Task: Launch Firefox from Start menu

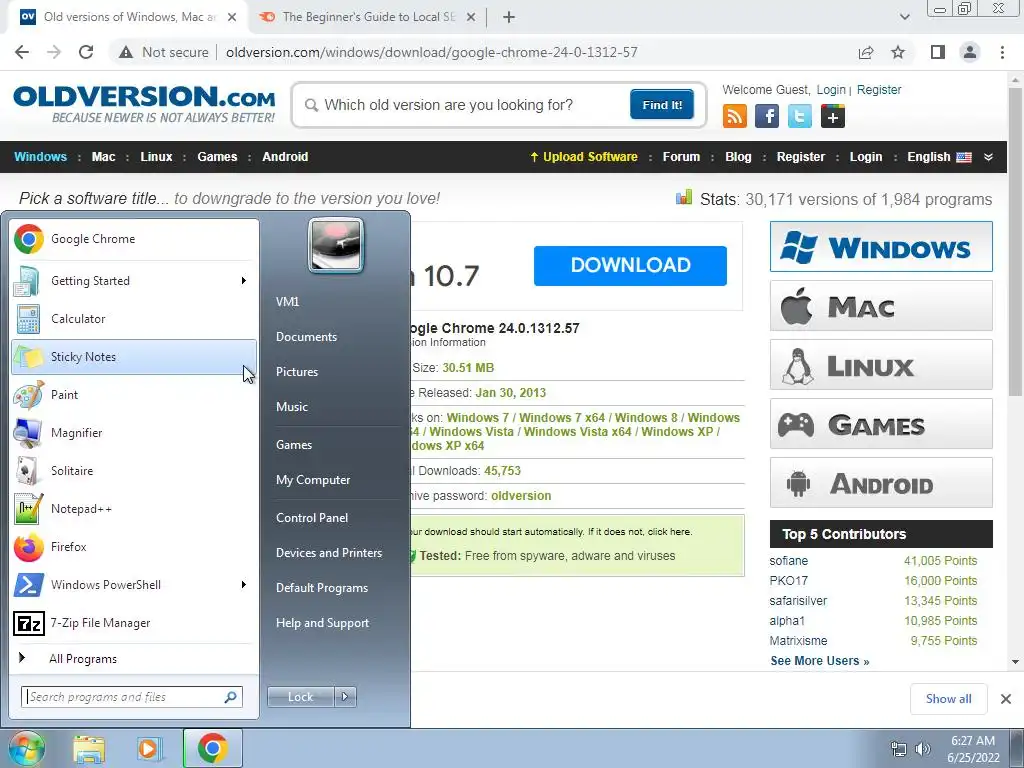Action: [x=134, y=547]
